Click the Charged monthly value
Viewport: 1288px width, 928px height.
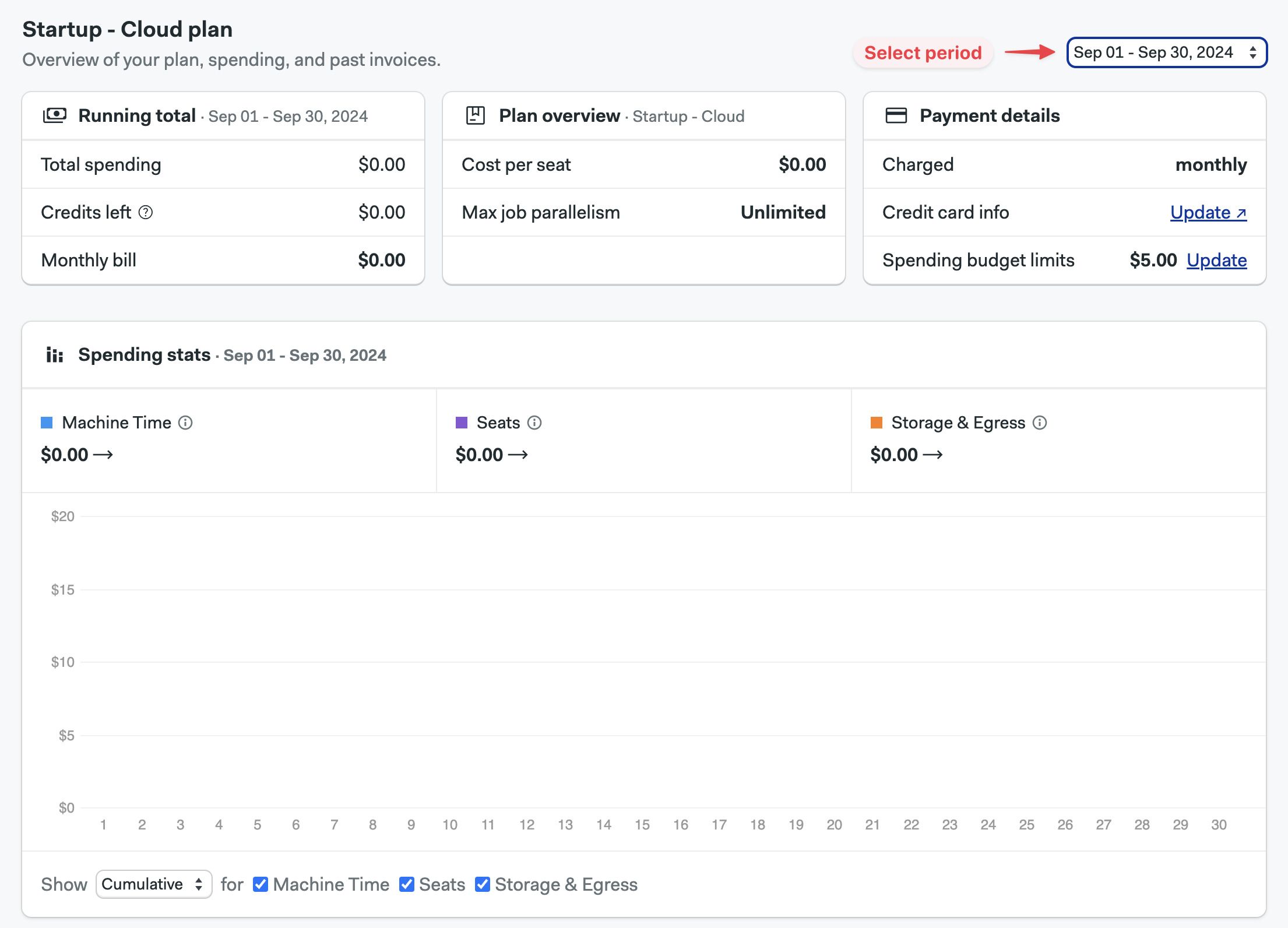(1211, 165)
